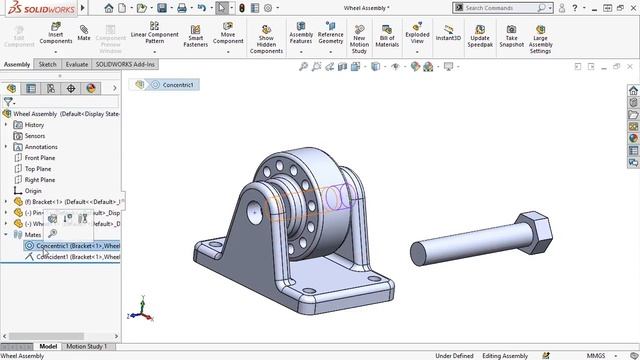The image size is (640, 360).
Task: Expand more manager tabs chevron
Action: [x=115, y=88]
